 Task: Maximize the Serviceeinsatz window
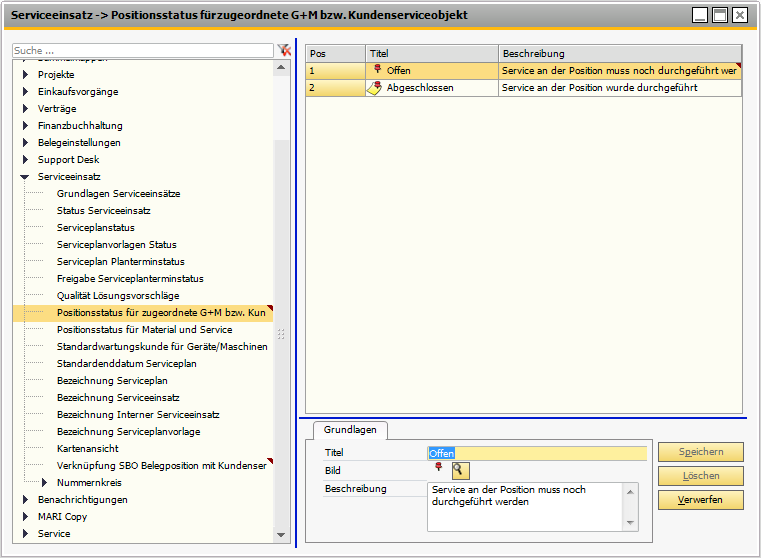(x=720, y=15)
